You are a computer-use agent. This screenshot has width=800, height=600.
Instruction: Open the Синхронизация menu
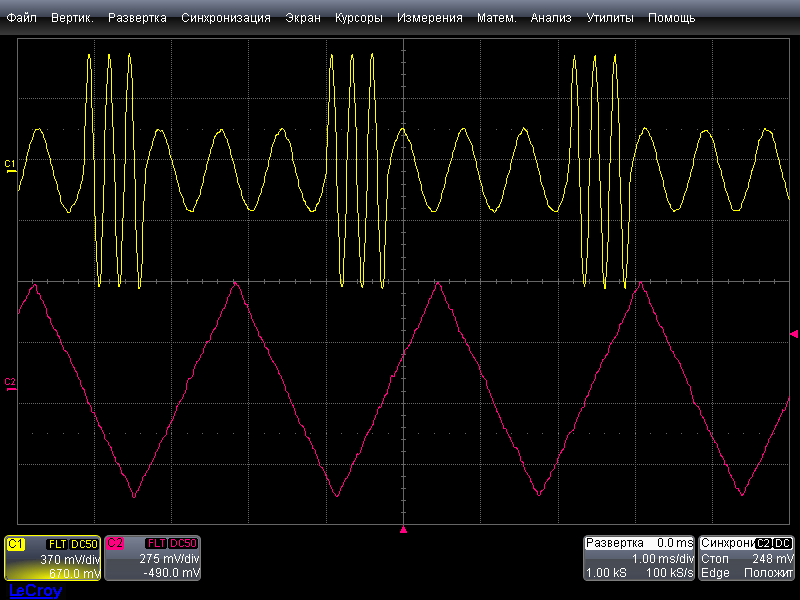tap(226, 18)
